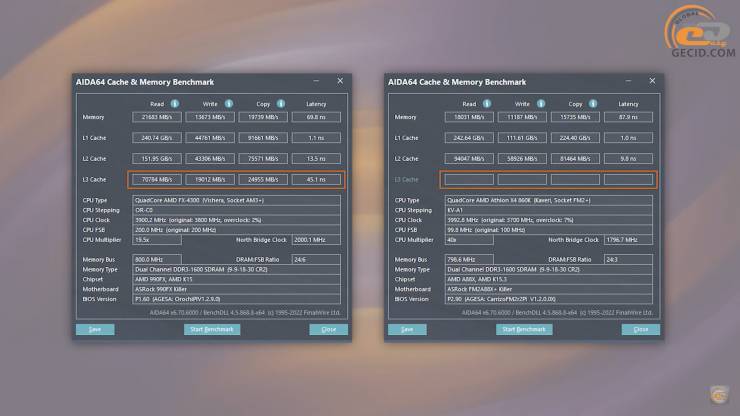
Task: Click the left window's BIOS Version field
Action: 236,299
